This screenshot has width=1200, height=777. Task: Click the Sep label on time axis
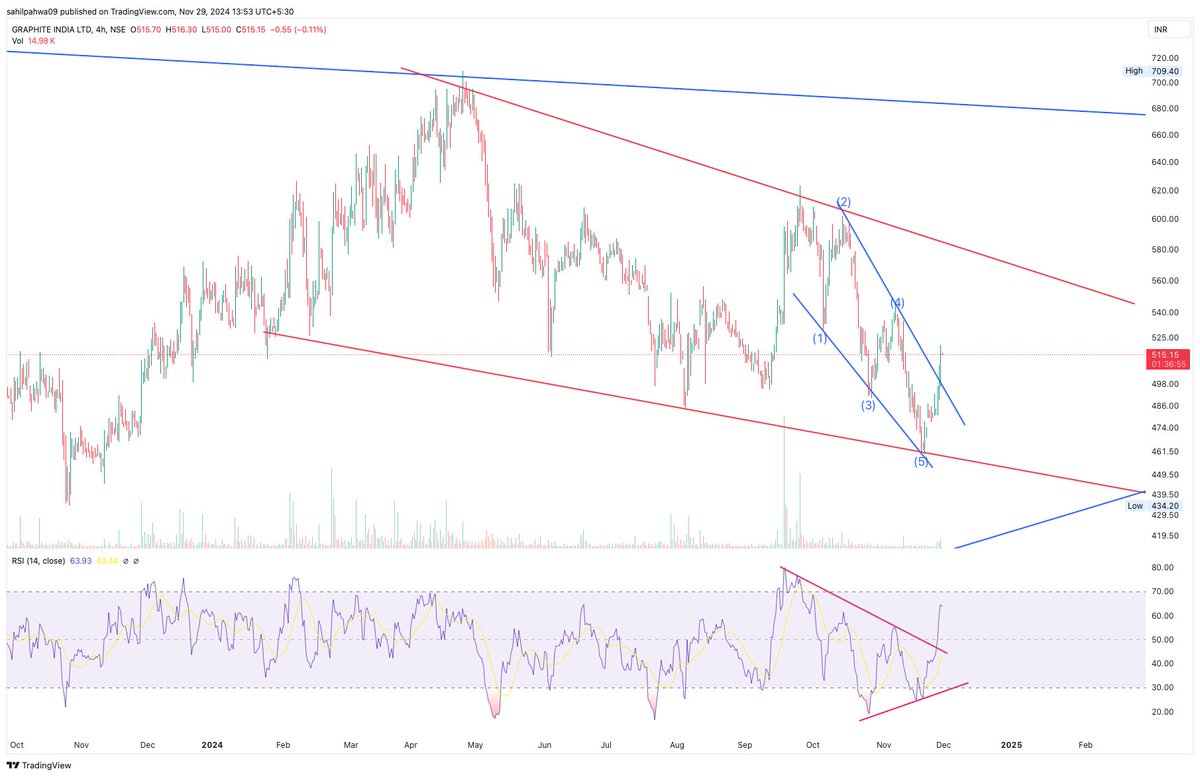pos(746,744)
